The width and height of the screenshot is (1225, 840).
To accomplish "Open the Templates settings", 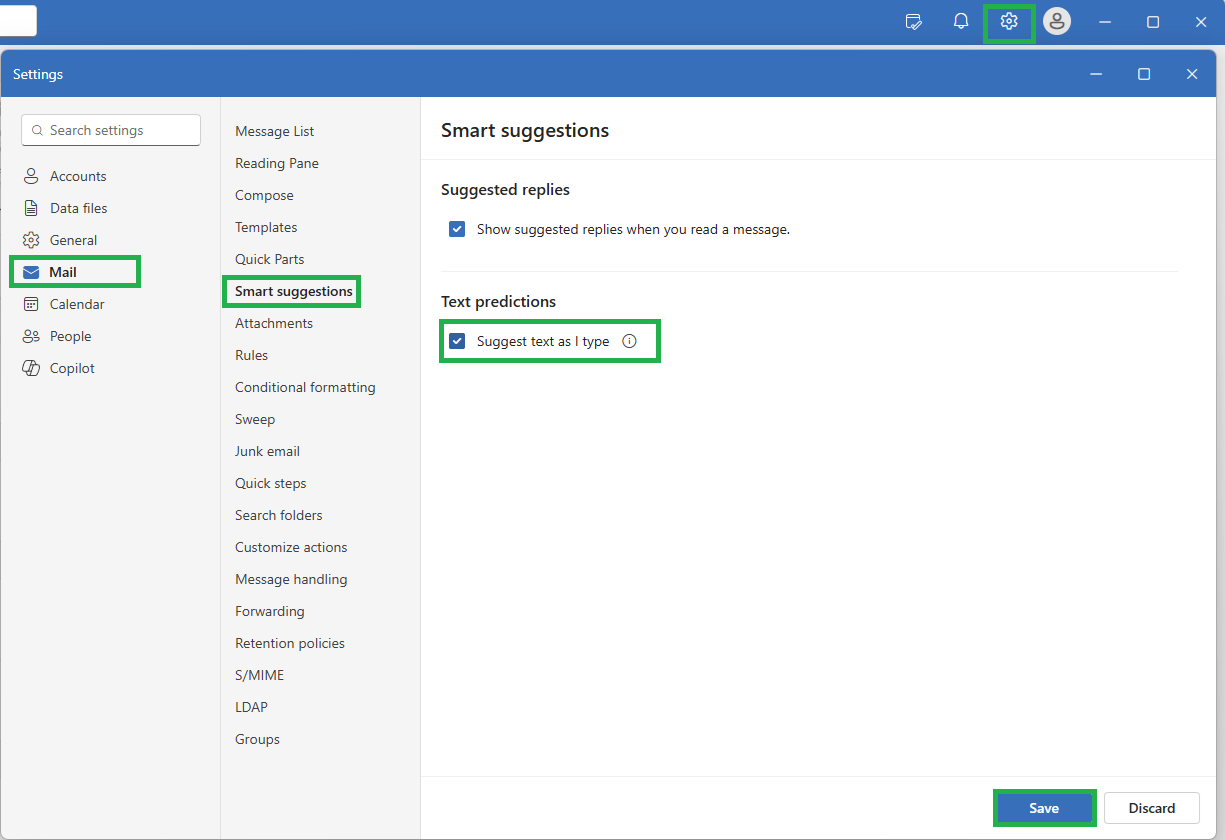I will pos(266,227).
